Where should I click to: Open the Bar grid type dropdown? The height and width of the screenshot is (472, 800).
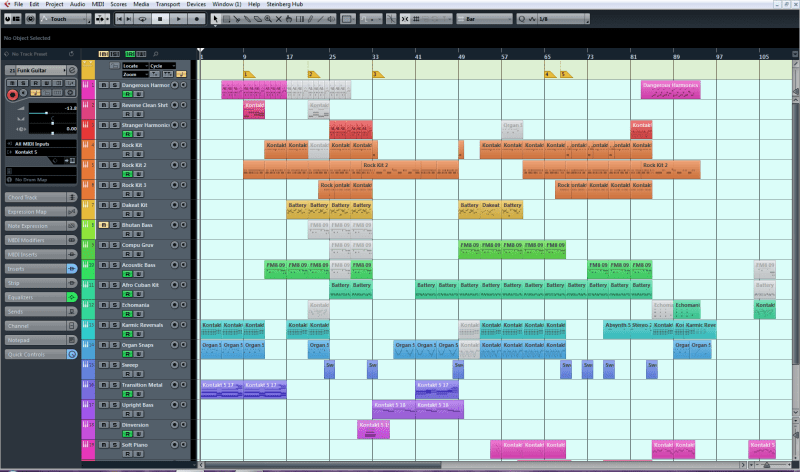[x=485, y=19]
